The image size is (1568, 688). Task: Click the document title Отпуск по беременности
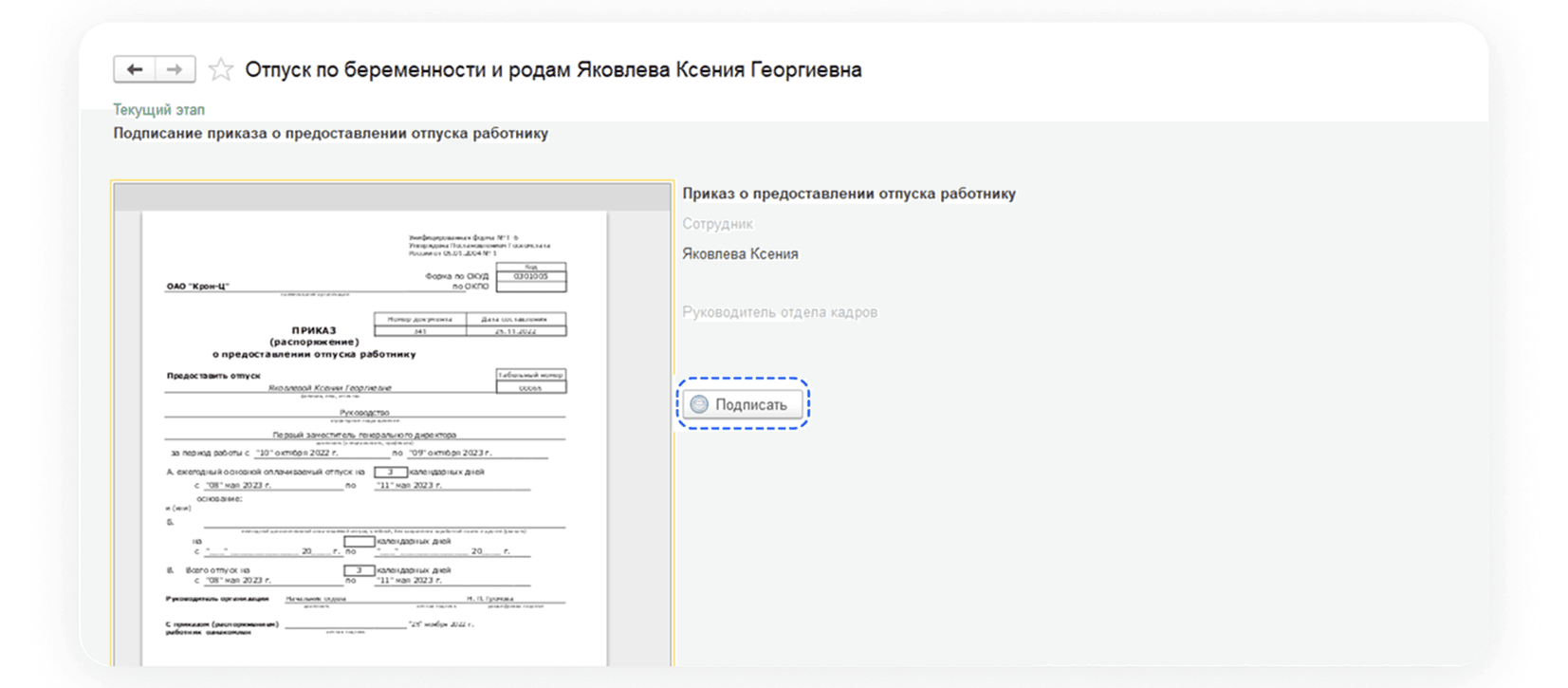point(552,69)
